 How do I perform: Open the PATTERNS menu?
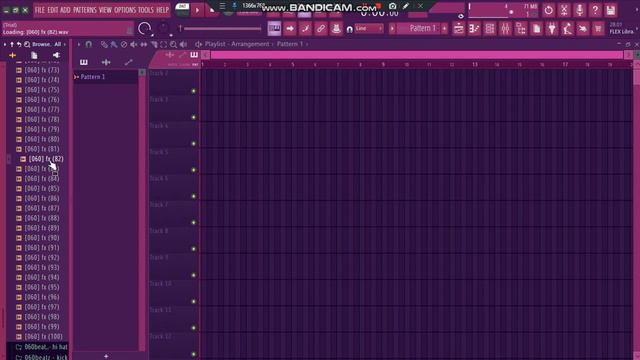click(x=85, y=10)
